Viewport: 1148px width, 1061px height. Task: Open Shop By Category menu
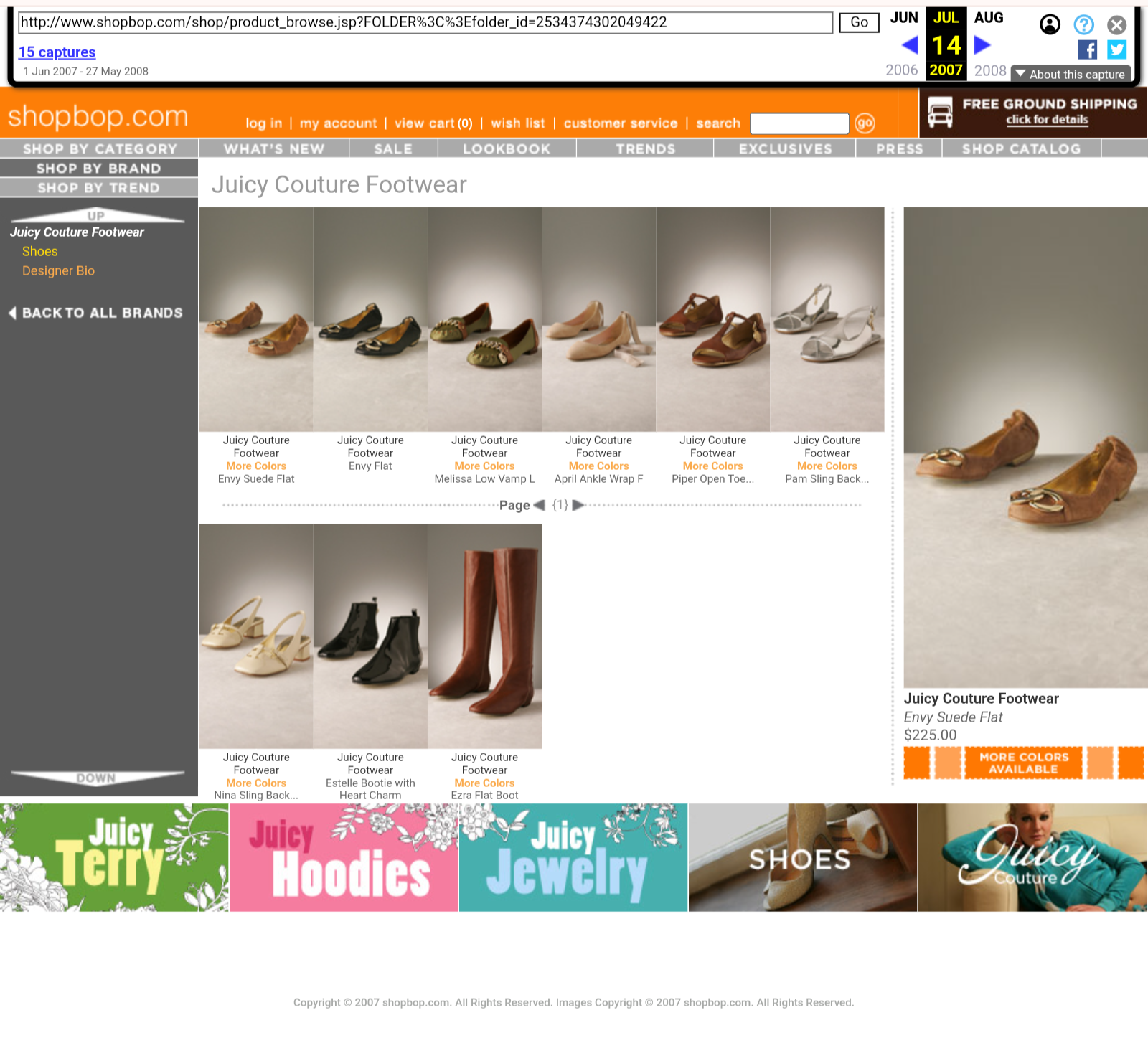(99, 148)
